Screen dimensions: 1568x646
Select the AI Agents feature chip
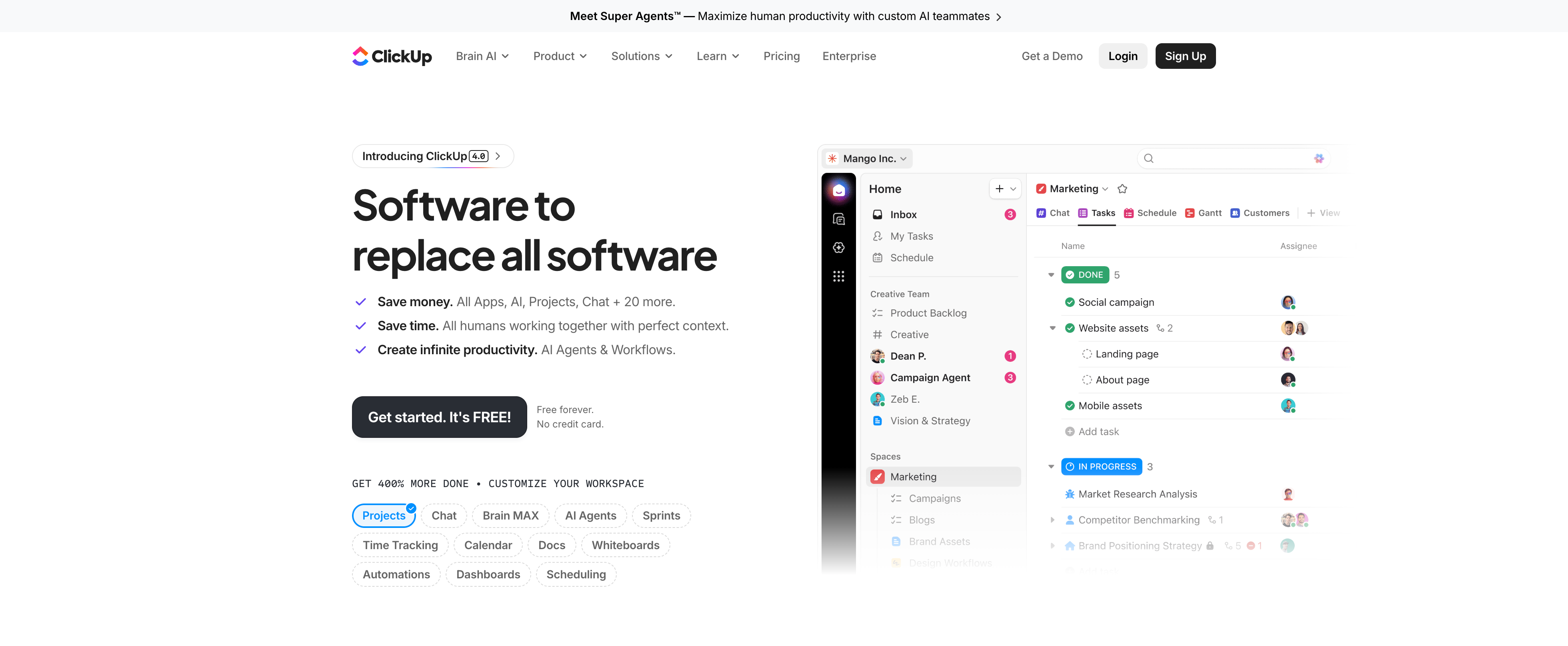click(590, 515)
